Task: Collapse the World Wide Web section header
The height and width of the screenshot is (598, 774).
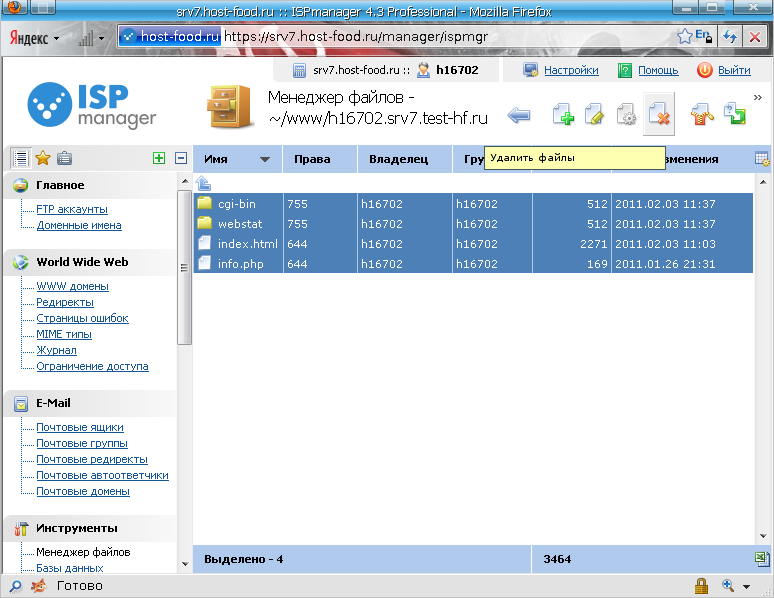Action: tap(82, 262)
